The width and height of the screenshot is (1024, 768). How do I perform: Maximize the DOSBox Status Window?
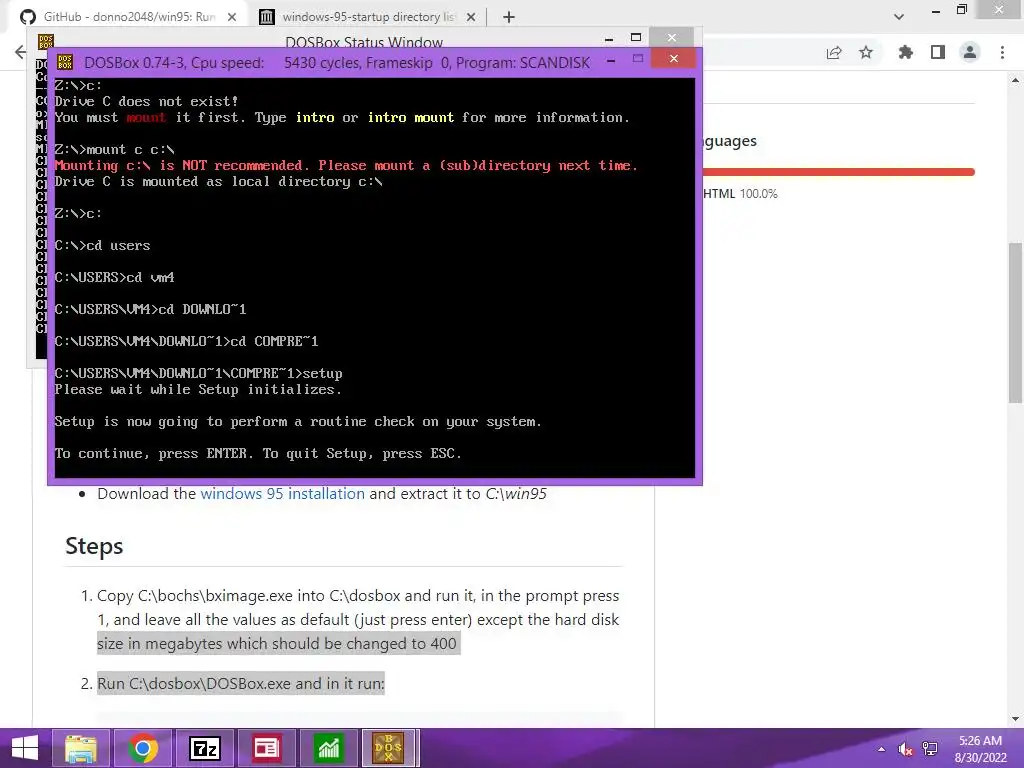[x=636, y=37]
